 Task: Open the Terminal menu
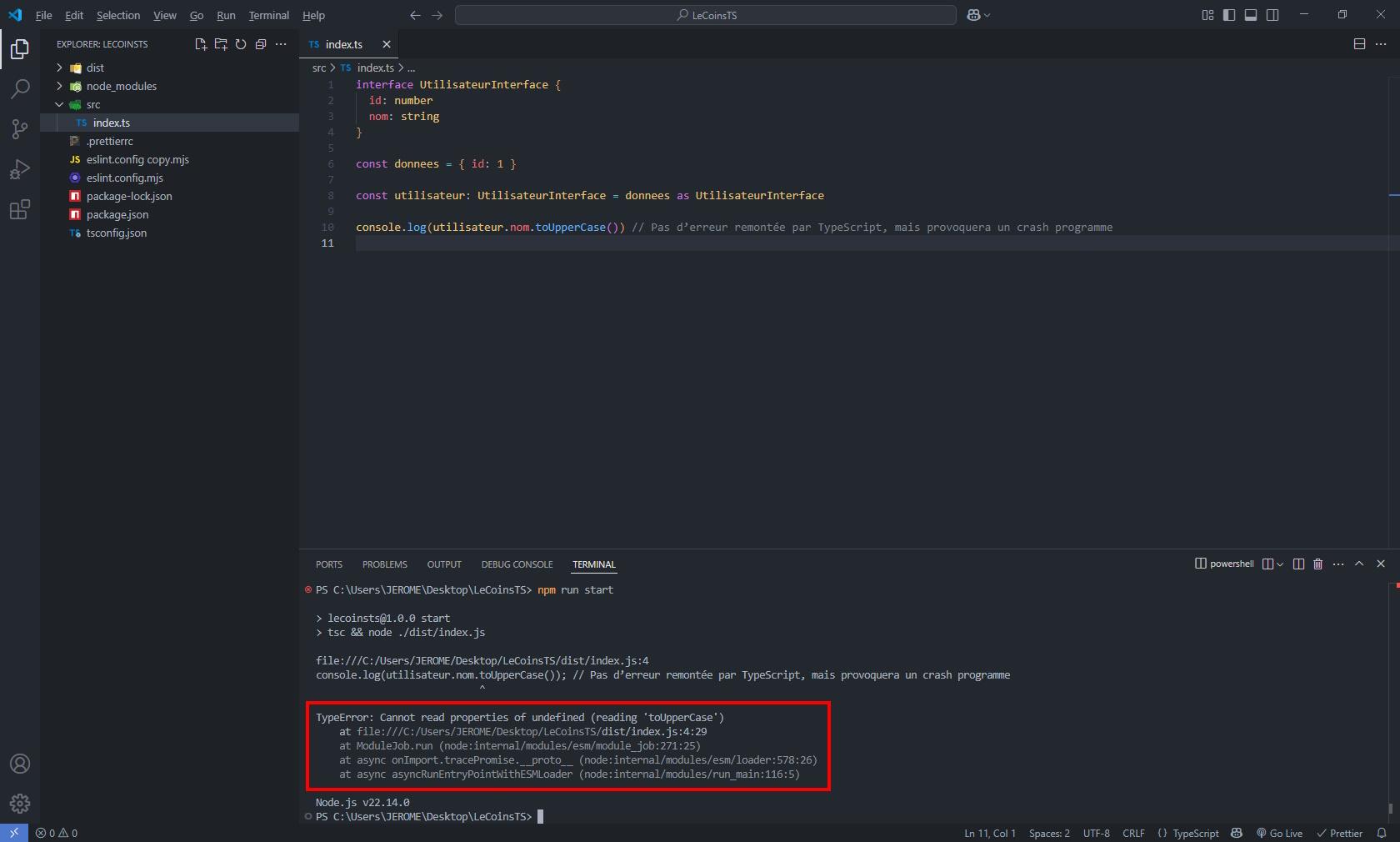coord(269,15)
